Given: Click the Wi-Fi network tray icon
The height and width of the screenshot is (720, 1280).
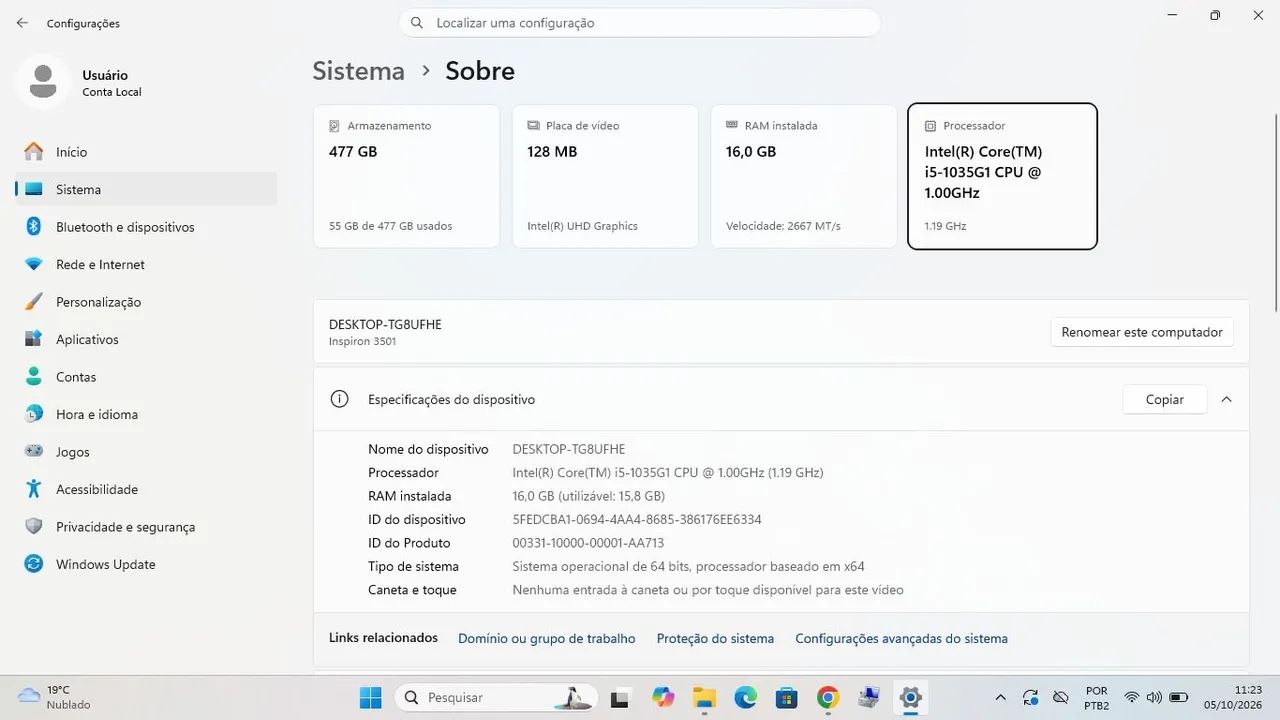Looking at the screenshot, I should pyautogui.click(x=1132, y=697).
